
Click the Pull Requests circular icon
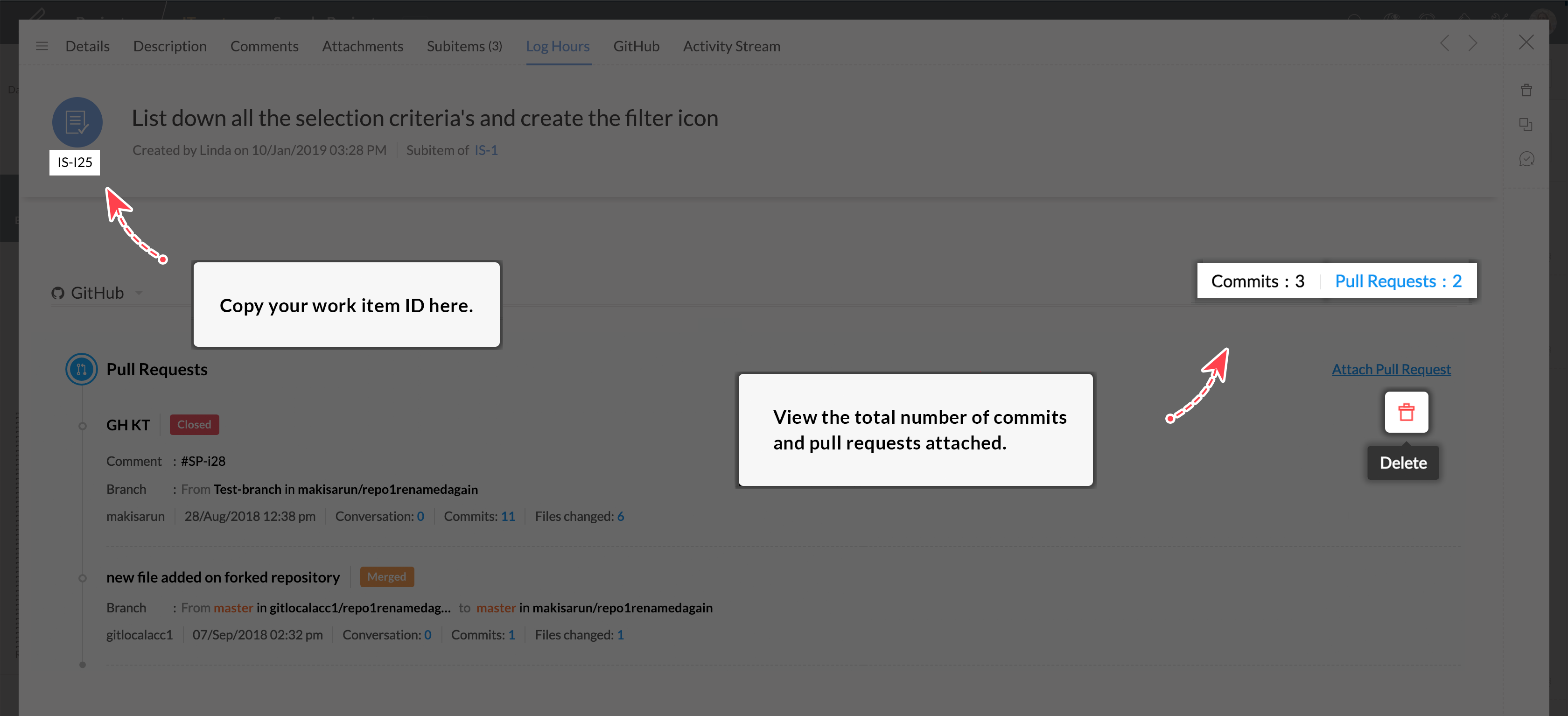tap(82, 370)
